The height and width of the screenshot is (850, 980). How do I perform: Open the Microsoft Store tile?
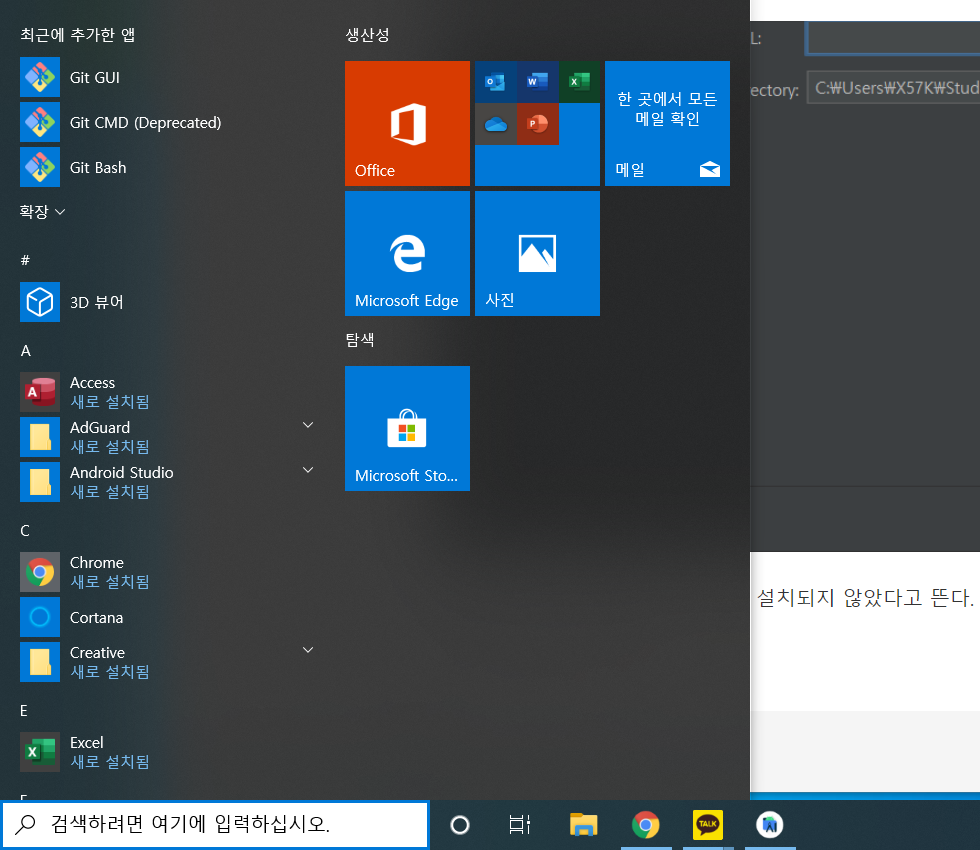click(x=408, y=428)
